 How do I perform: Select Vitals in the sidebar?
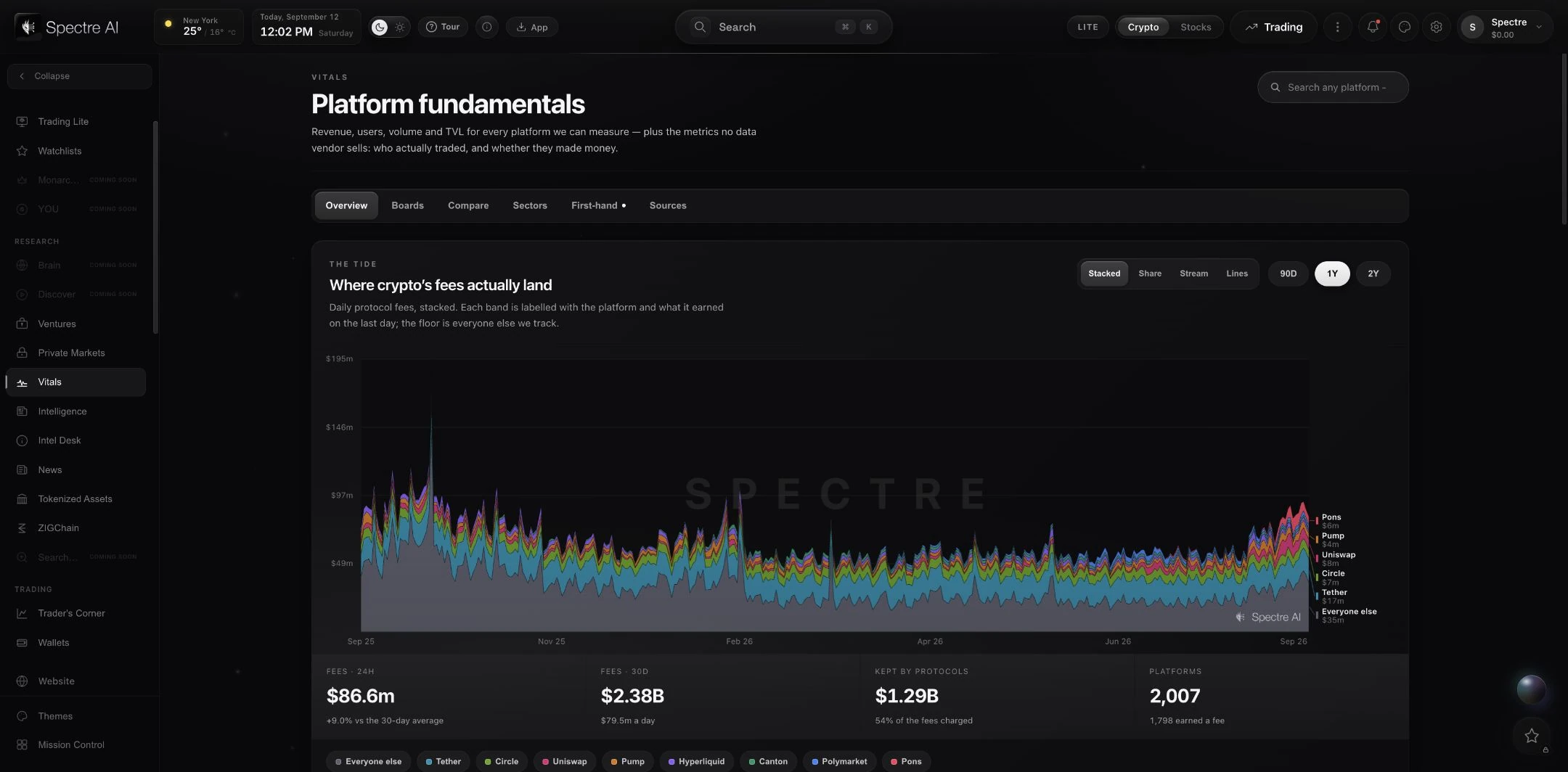click(x=76, y=382)
